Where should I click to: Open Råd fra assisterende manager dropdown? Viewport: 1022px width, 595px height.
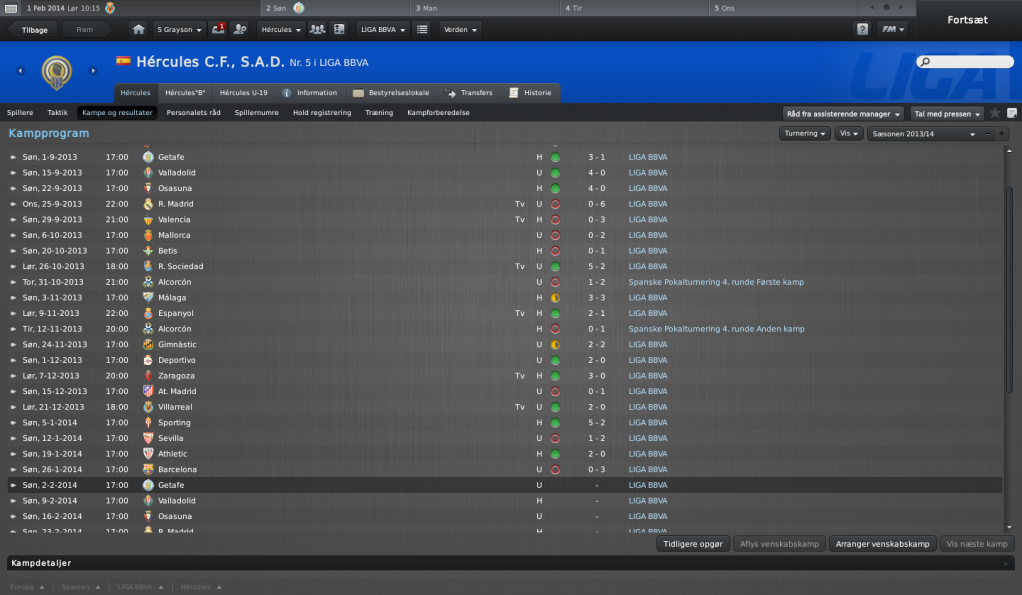click(843, 113)
